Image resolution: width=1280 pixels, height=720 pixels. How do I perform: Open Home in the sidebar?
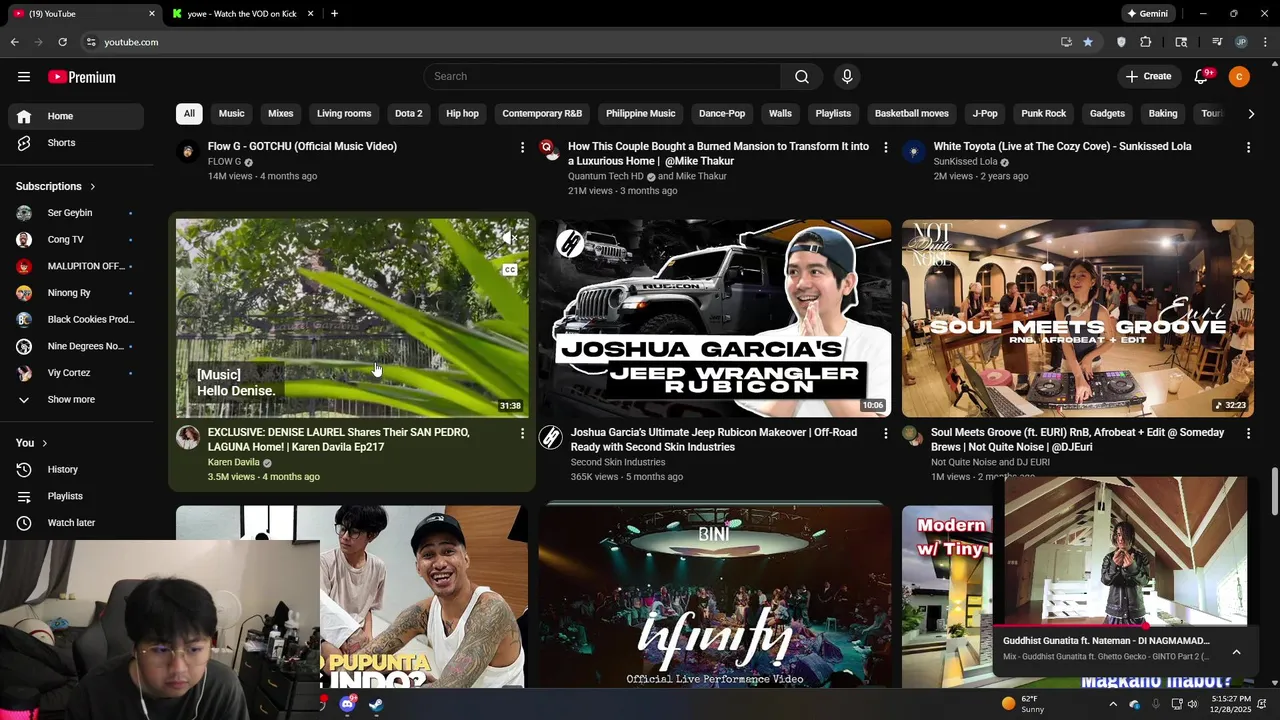pyautogui.click(x=76, y=116)
